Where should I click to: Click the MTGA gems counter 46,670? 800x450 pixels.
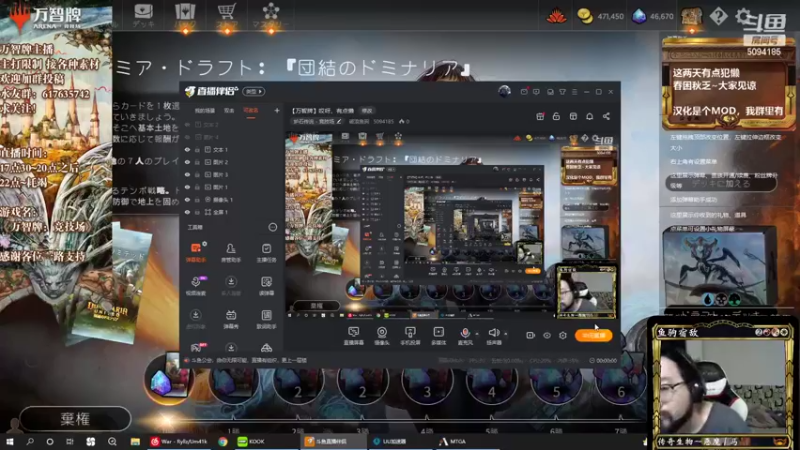tap(653, 16)
